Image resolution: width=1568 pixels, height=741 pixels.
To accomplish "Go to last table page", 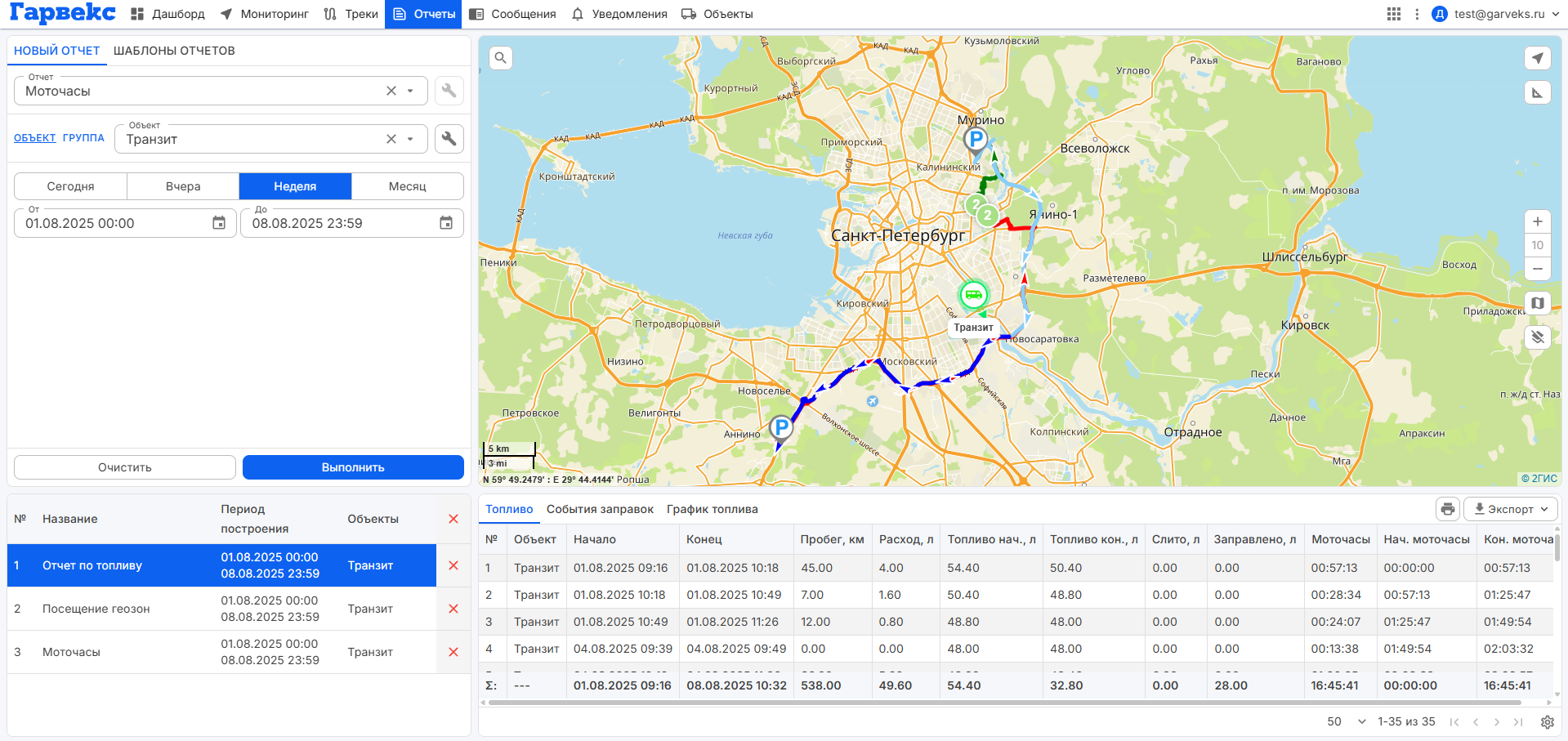I will pyautogui.click(x=1518, y=722).
